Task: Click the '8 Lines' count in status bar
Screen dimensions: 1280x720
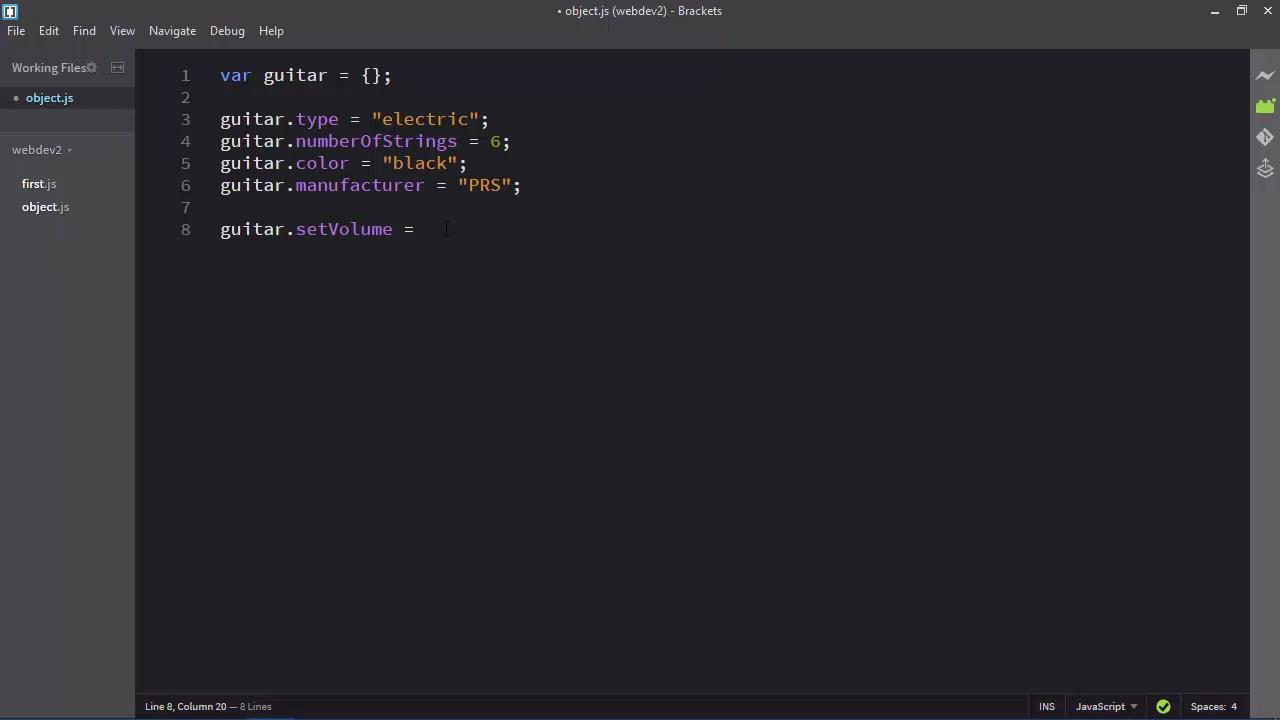Action: pyautogui.click(x=256, y=706)
